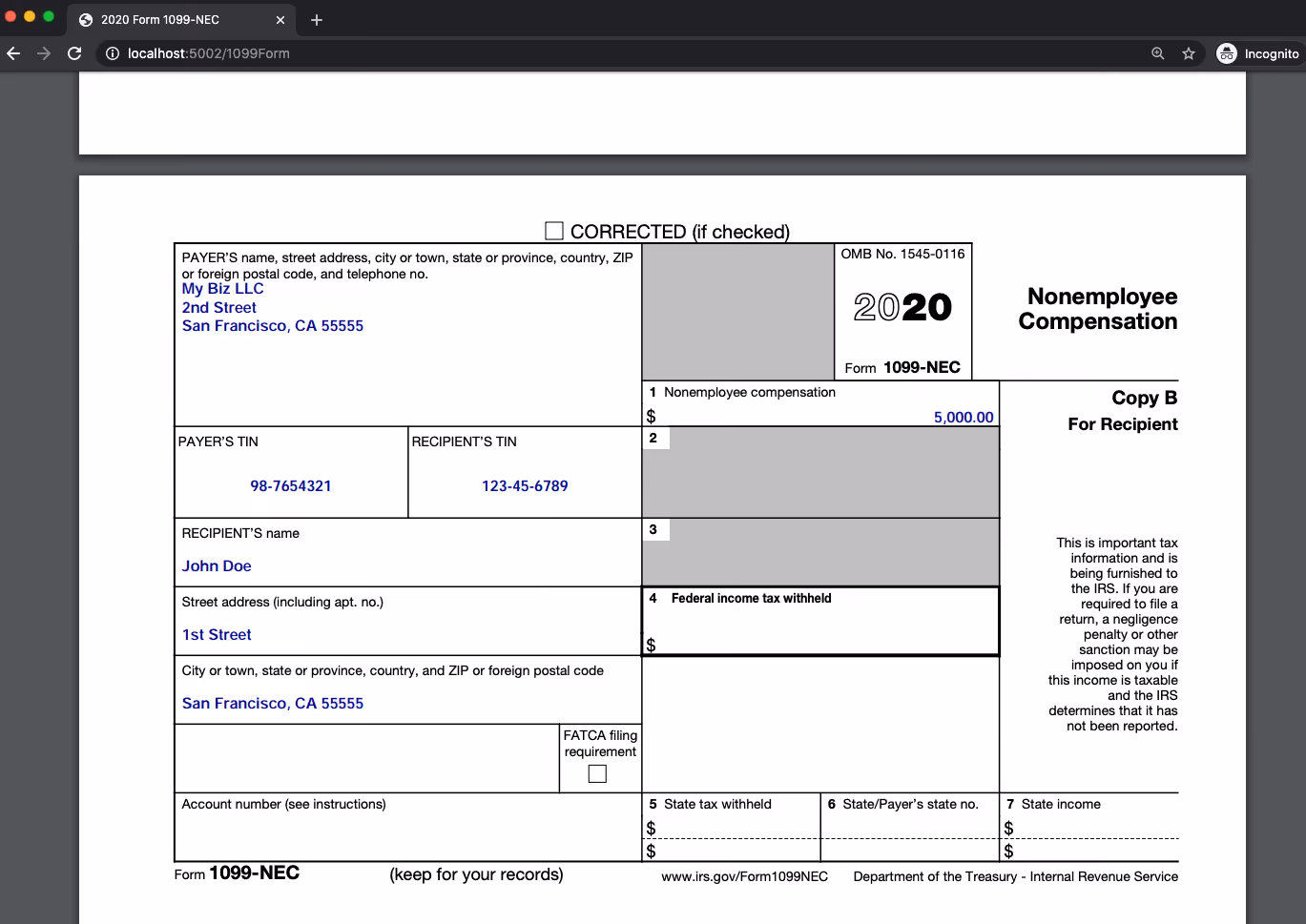Click payer address line 2nd Street
This screenshot has width=1306, height=924.
point(219,307)
